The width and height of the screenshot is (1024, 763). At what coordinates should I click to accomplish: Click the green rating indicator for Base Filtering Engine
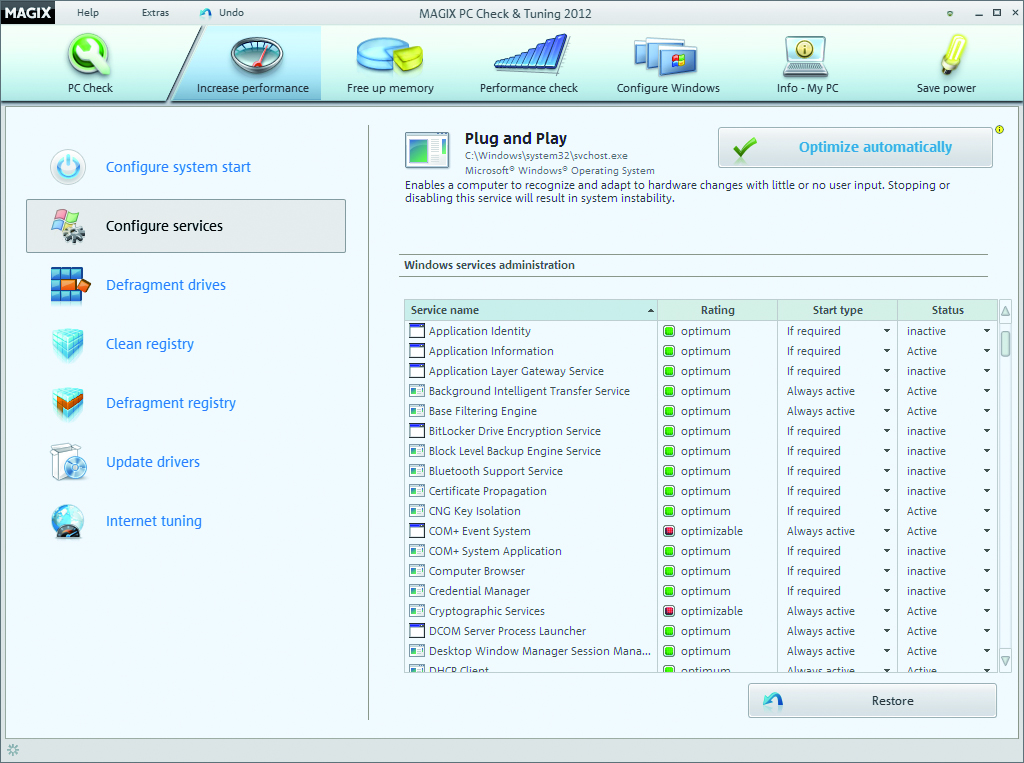(669, 411)
